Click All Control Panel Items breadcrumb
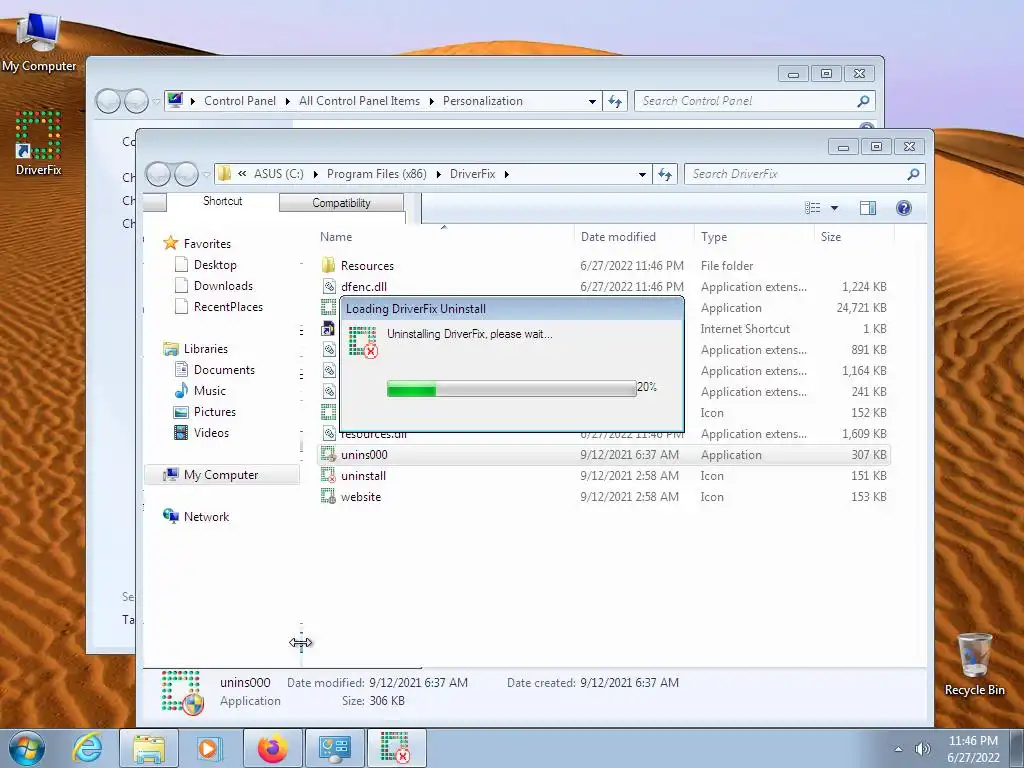Image resolution: width=1024 pixels, height=768 pixels. [359, 101]
